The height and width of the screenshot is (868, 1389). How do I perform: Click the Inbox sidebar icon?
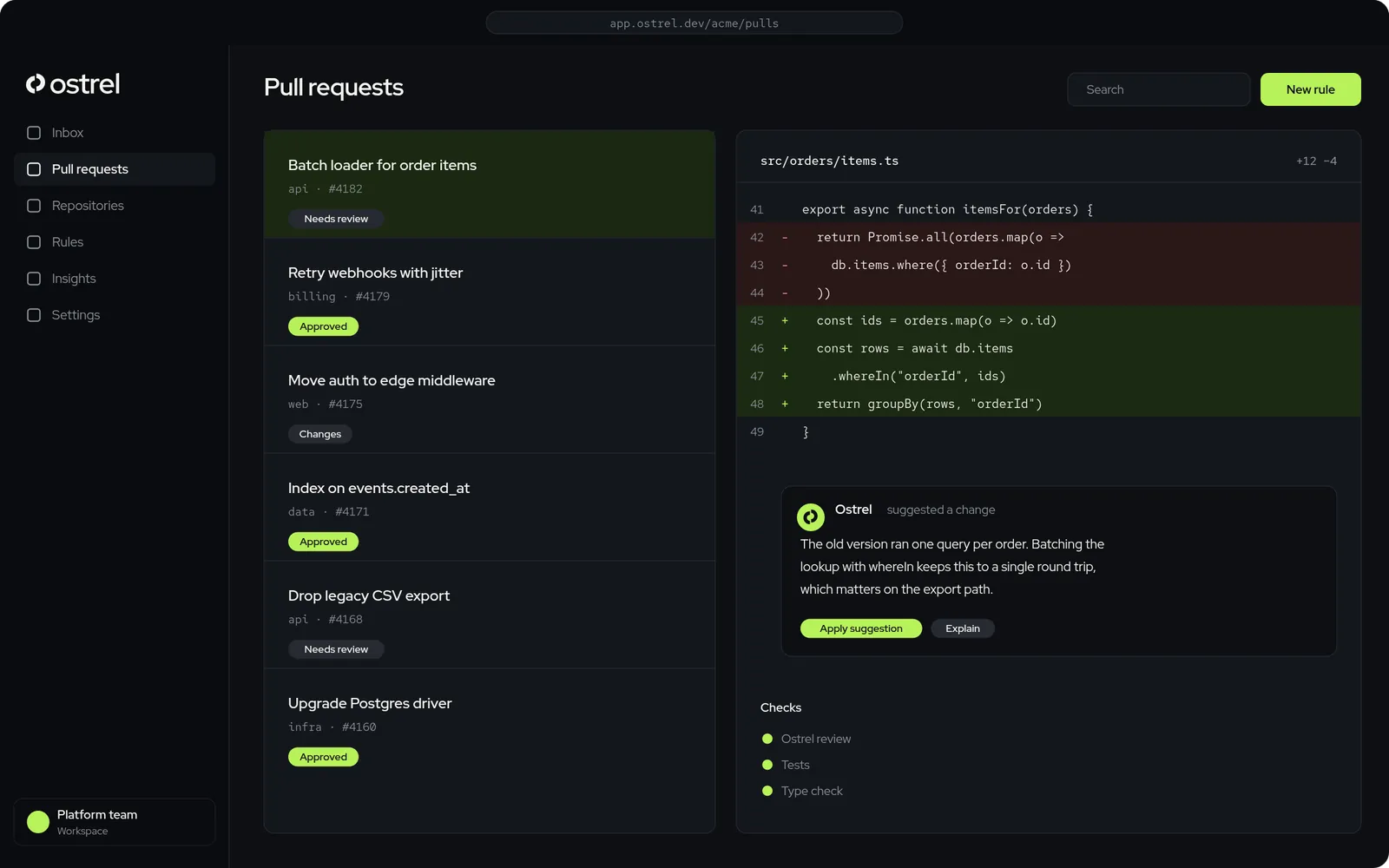pos(34,133)
